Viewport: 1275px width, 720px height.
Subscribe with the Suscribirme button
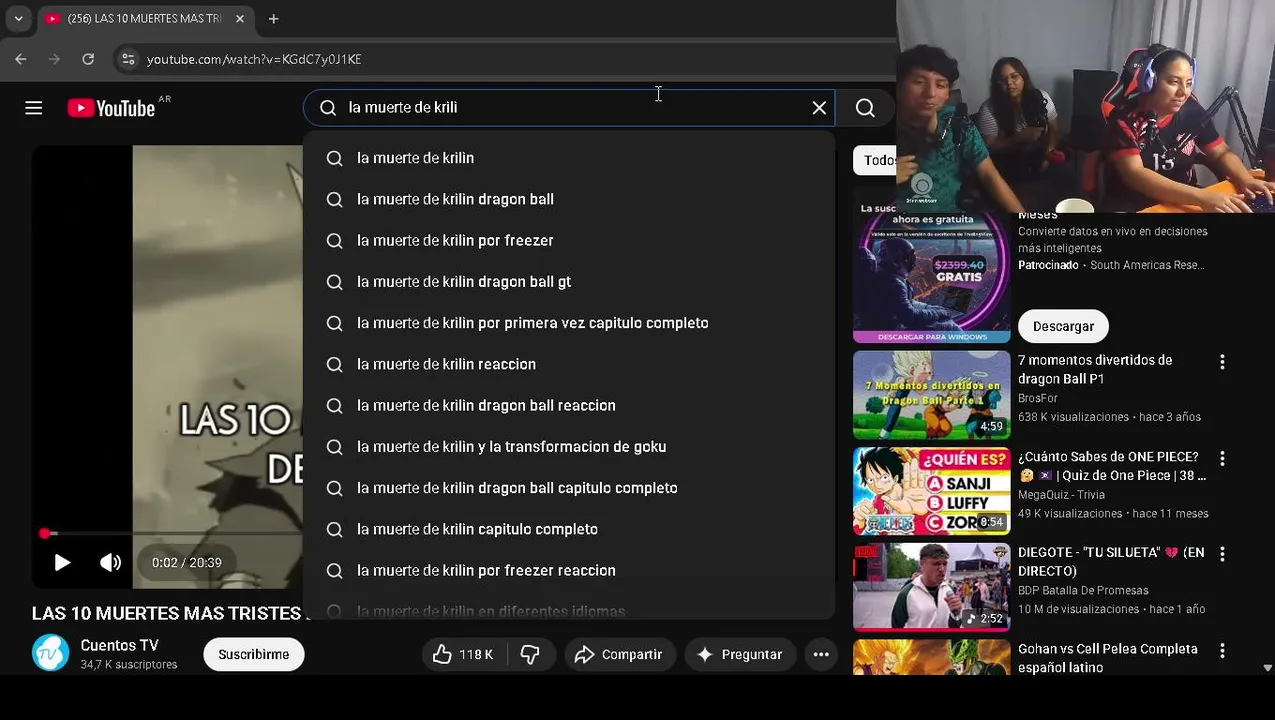click(x=254, y=654)
